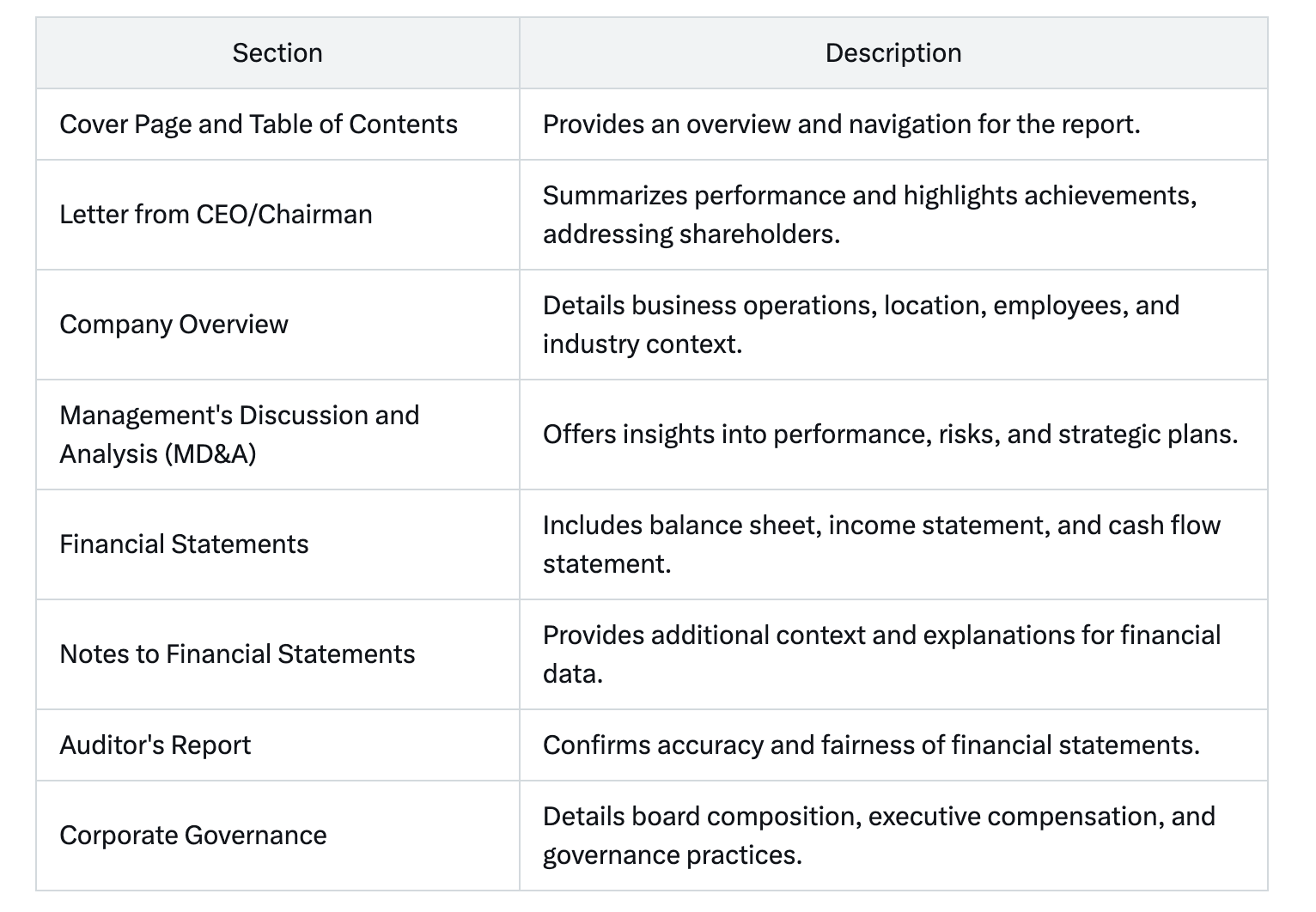Click description confirming accuracy and fairness
Viewport: 1316px width, 912px height.
click(x=871, y=745)
